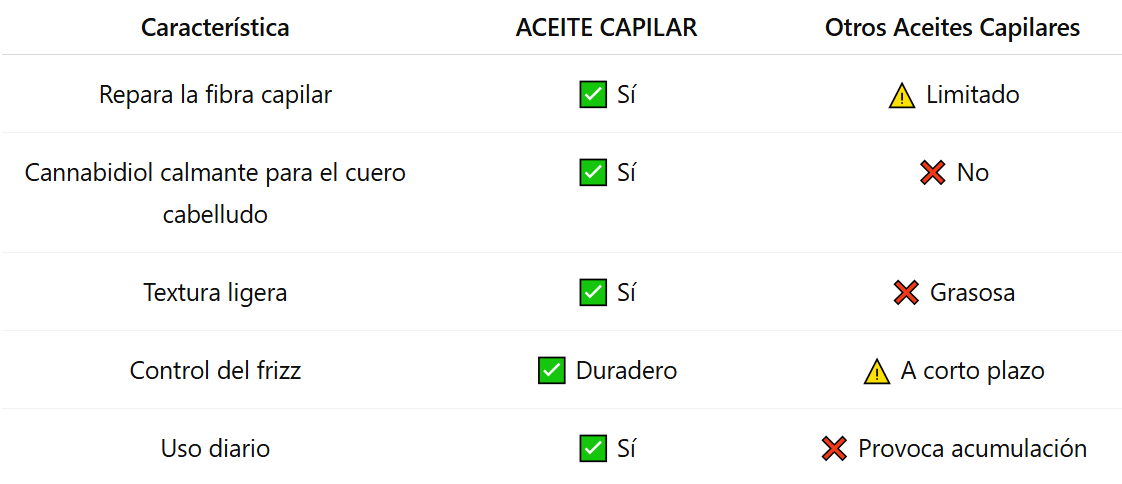Image resolution: width=1122 pixels, height=484 pixels.
Task: Click green checkmark in Repara la fibra capilar row
Action: click(x=593, y=95)
